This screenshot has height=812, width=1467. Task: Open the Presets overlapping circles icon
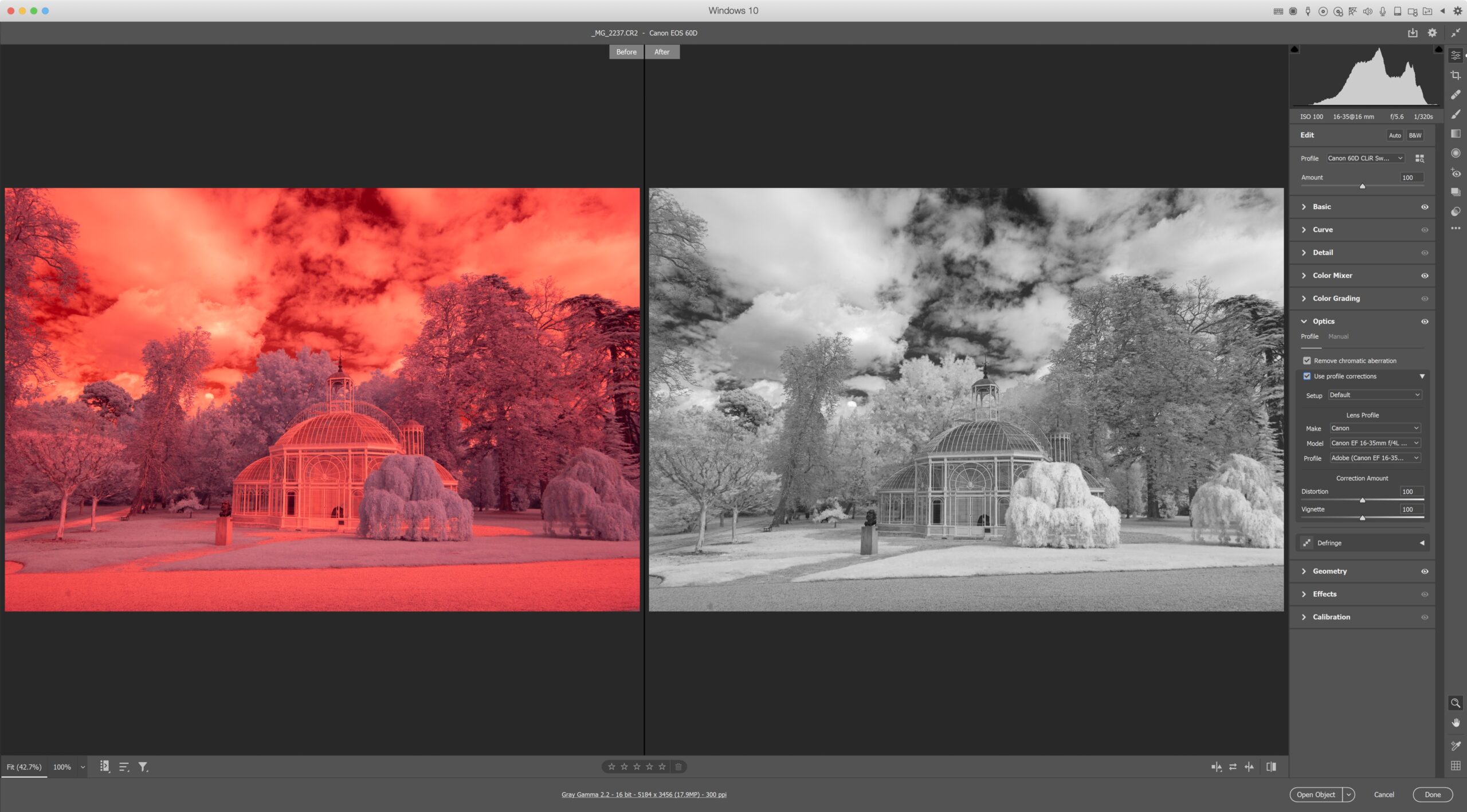point(1456,211)
